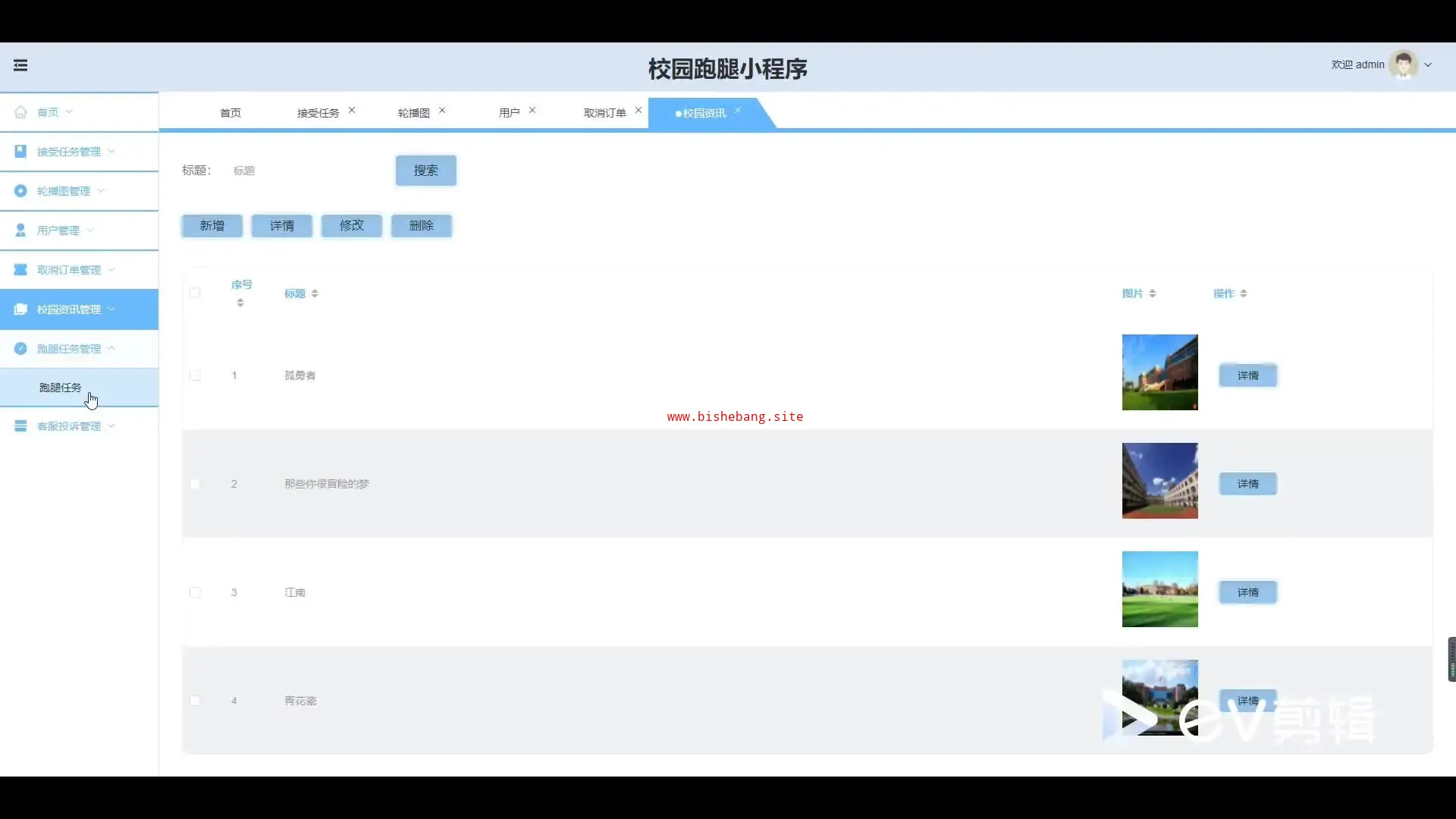Screen dimensions: 1456x819
Task: Click the admin avatar picture
Action: (1403, 65)
